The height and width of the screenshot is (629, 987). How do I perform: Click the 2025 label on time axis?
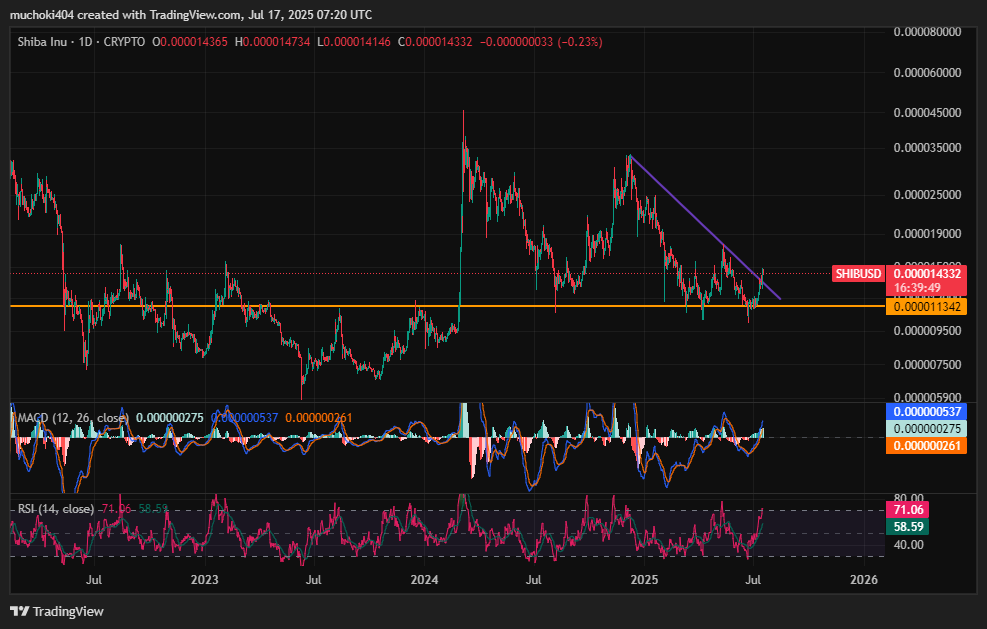click(x=645, y=579)
